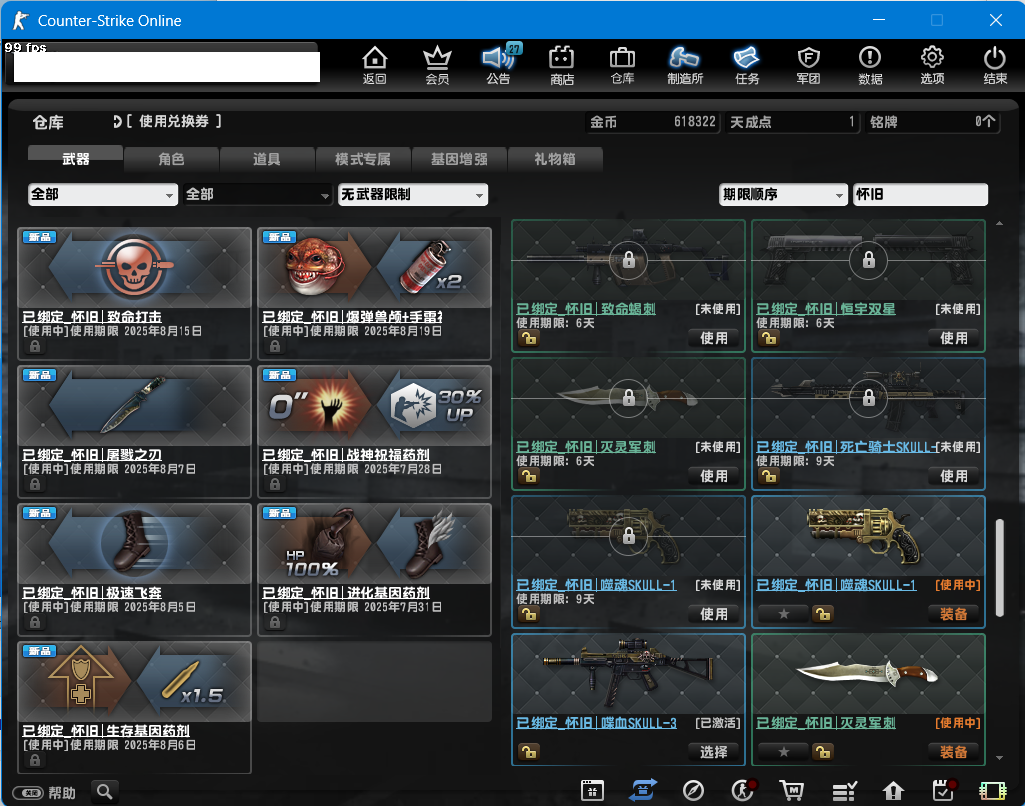
Task: Switch to the 道具 tab
Action: (x=267, y=159)
